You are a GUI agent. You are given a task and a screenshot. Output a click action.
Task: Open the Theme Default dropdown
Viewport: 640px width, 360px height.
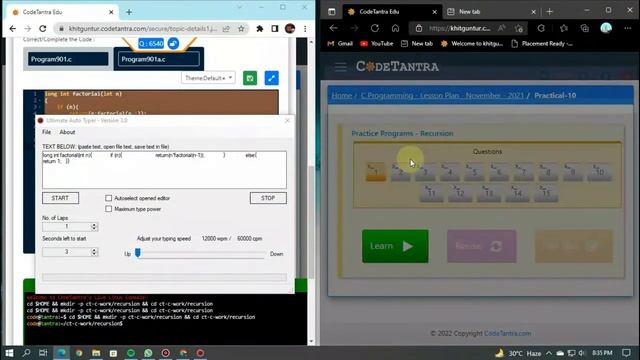[208, 78]
